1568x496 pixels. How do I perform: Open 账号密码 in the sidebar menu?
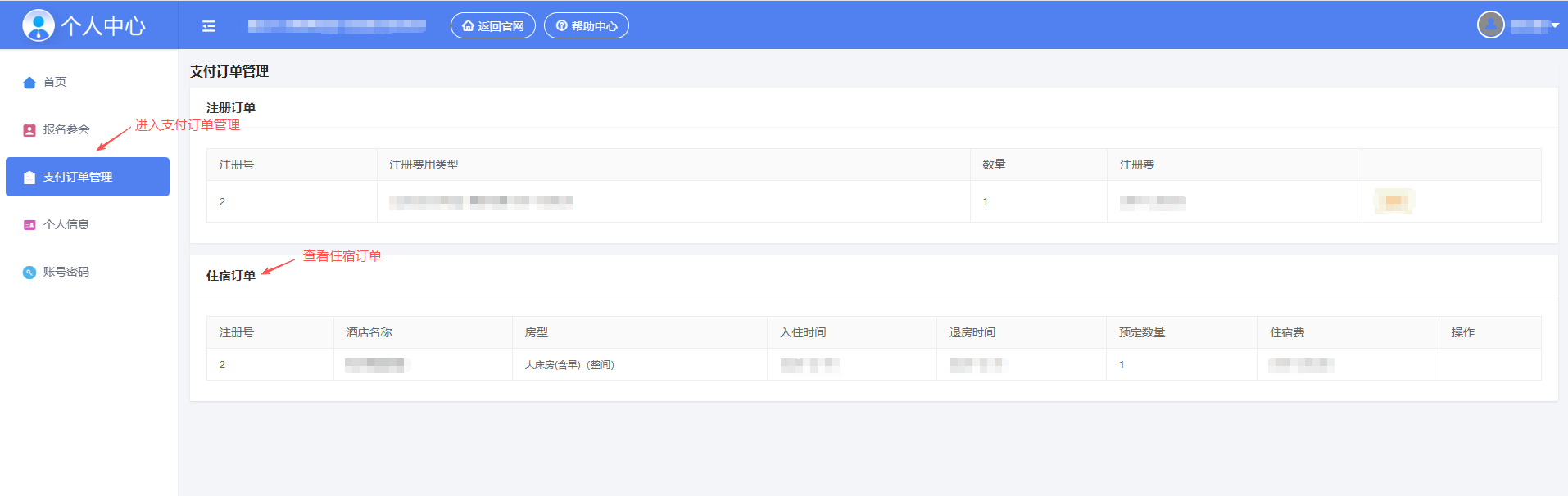(66, 272)
